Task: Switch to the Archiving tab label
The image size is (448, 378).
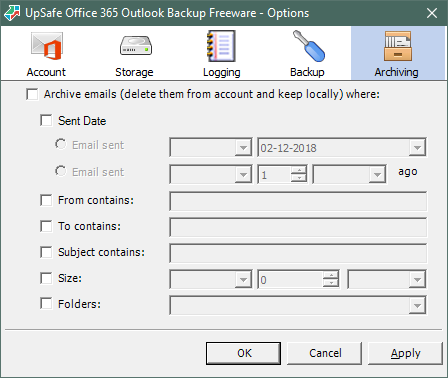Action: pos(396,72)
